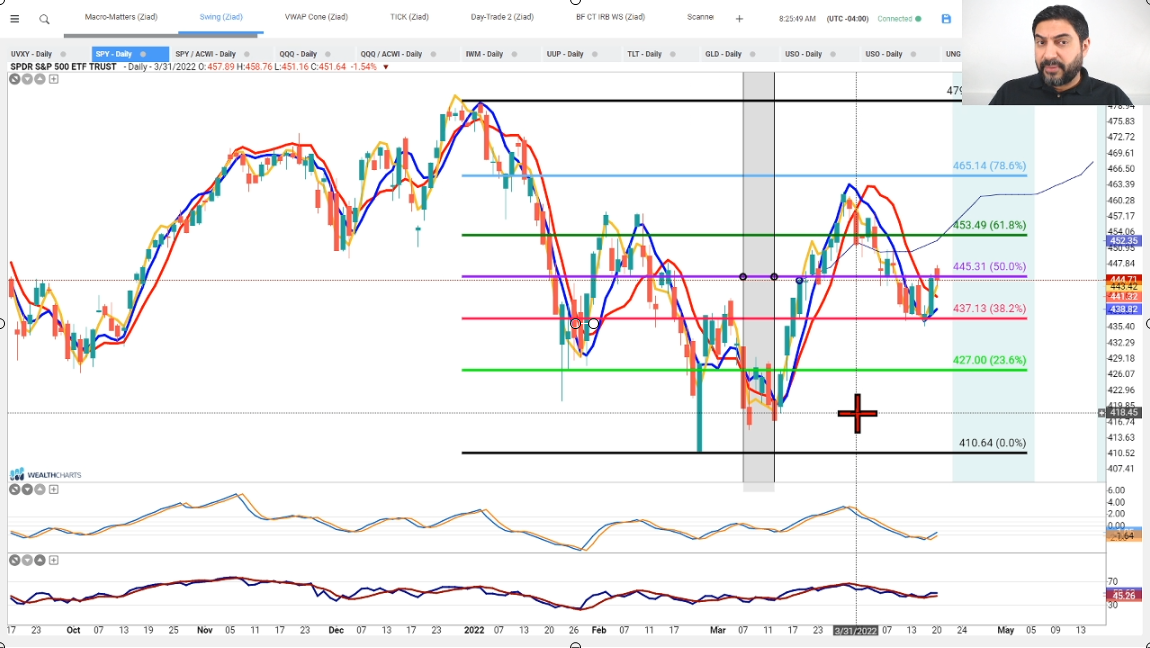
Task: Toggle the dot on SPY - Daily tab
Action: [x=143, y=54]
